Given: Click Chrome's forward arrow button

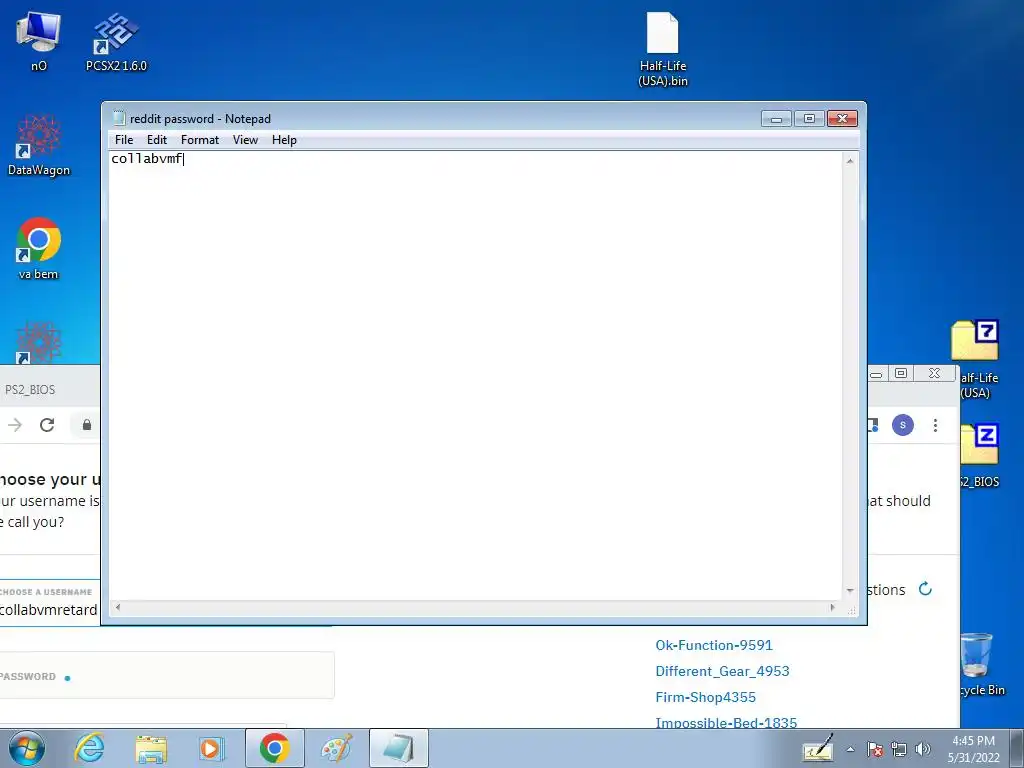Looking at the screenshot, I should (15, 425).
